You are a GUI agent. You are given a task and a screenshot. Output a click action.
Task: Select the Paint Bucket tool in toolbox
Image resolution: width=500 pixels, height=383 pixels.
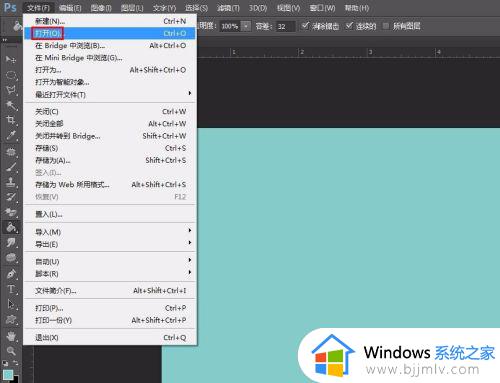tap(11, 228)
